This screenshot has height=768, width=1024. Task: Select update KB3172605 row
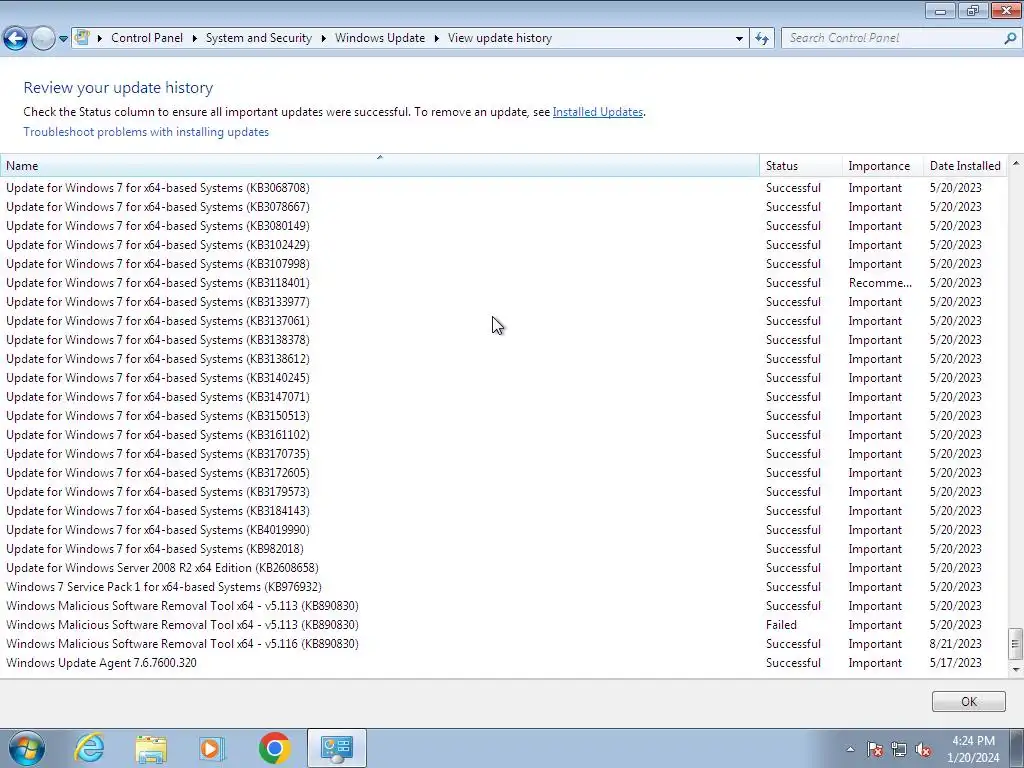click(504, 472)
